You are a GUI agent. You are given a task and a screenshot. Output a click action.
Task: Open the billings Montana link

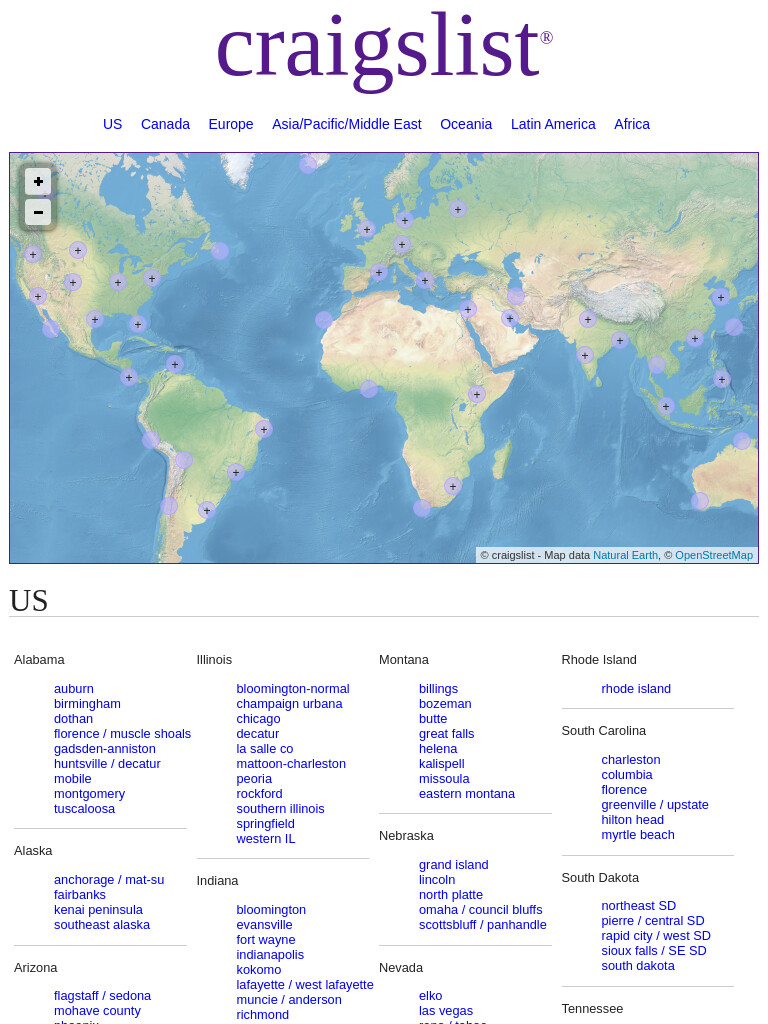pos(438,689)
